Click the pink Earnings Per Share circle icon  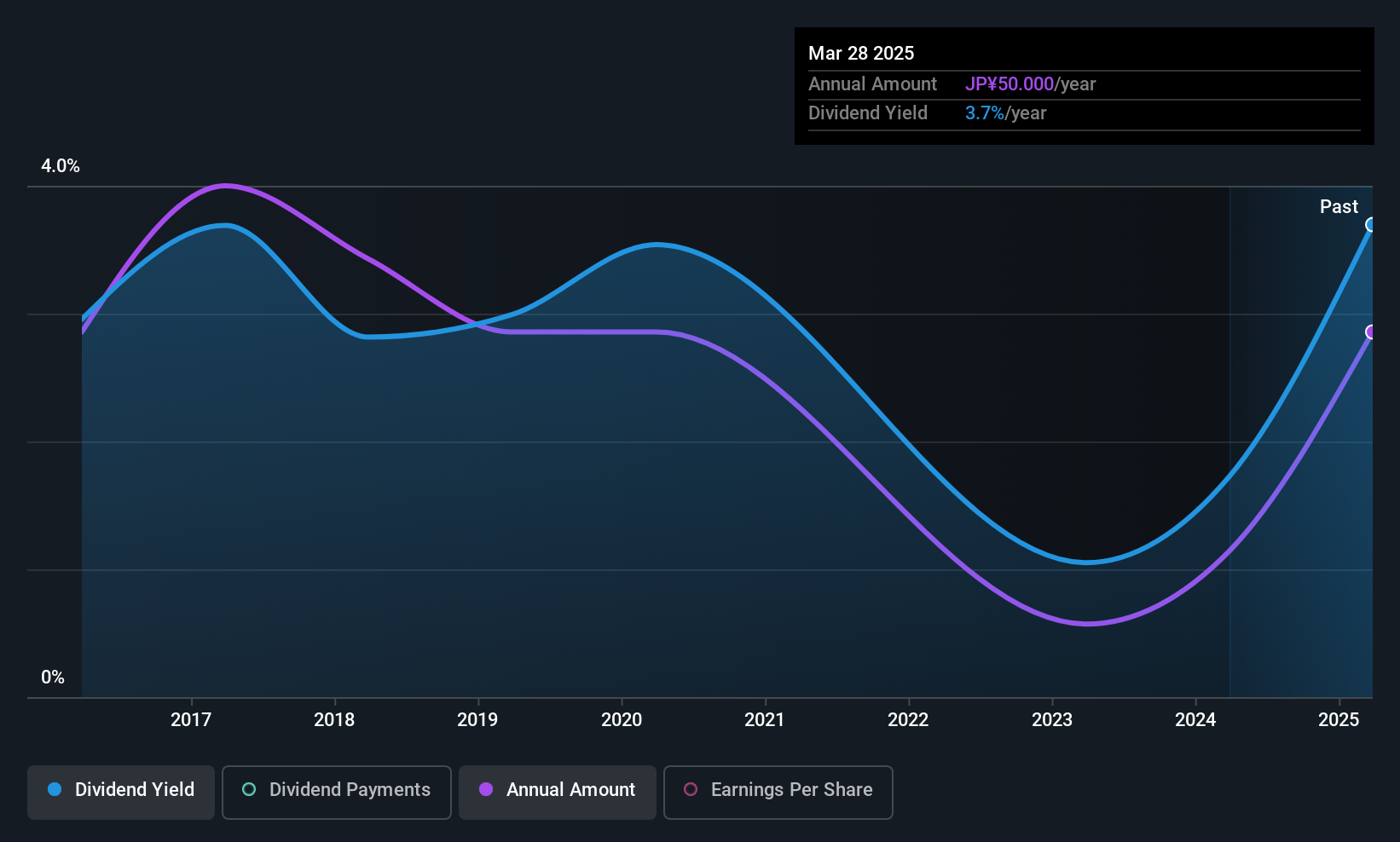[x=691, y=789]
